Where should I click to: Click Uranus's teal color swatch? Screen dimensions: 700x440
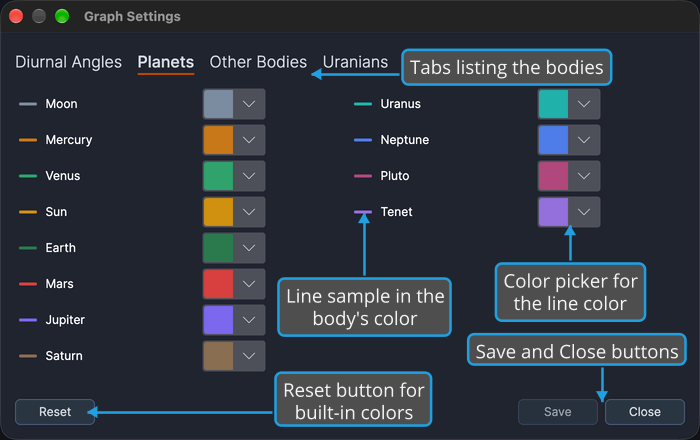point(553,104)
